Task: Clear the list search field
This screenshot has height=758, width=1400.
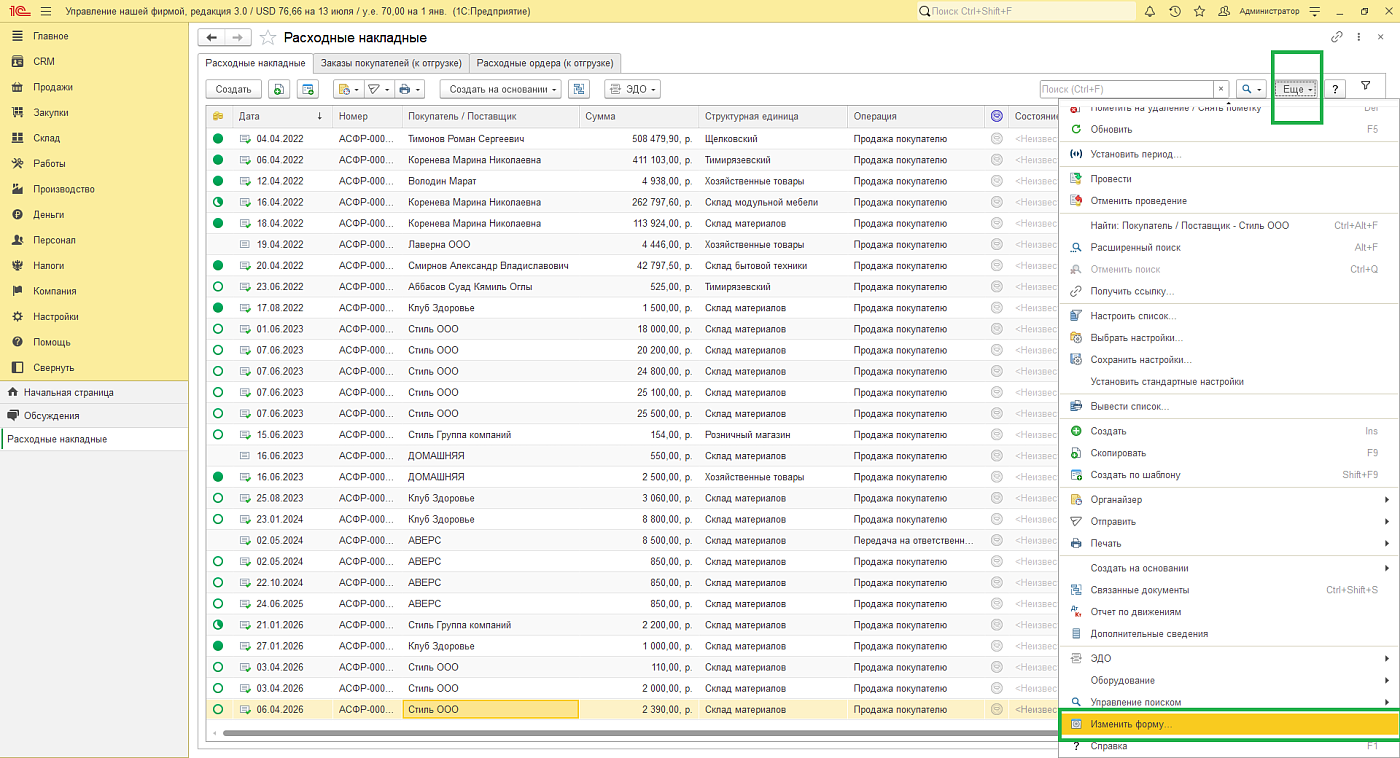Action: (1220, 89)
